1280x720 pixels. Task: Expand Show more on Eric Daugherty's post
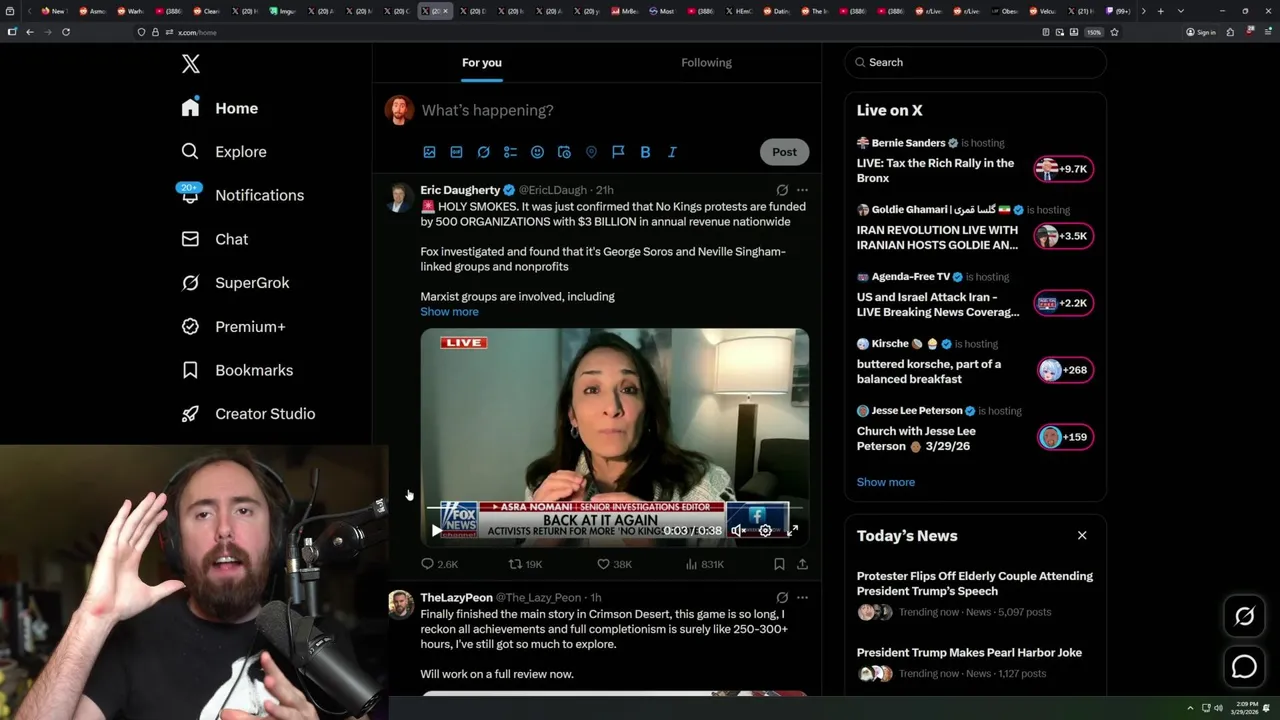click(449, 312)
